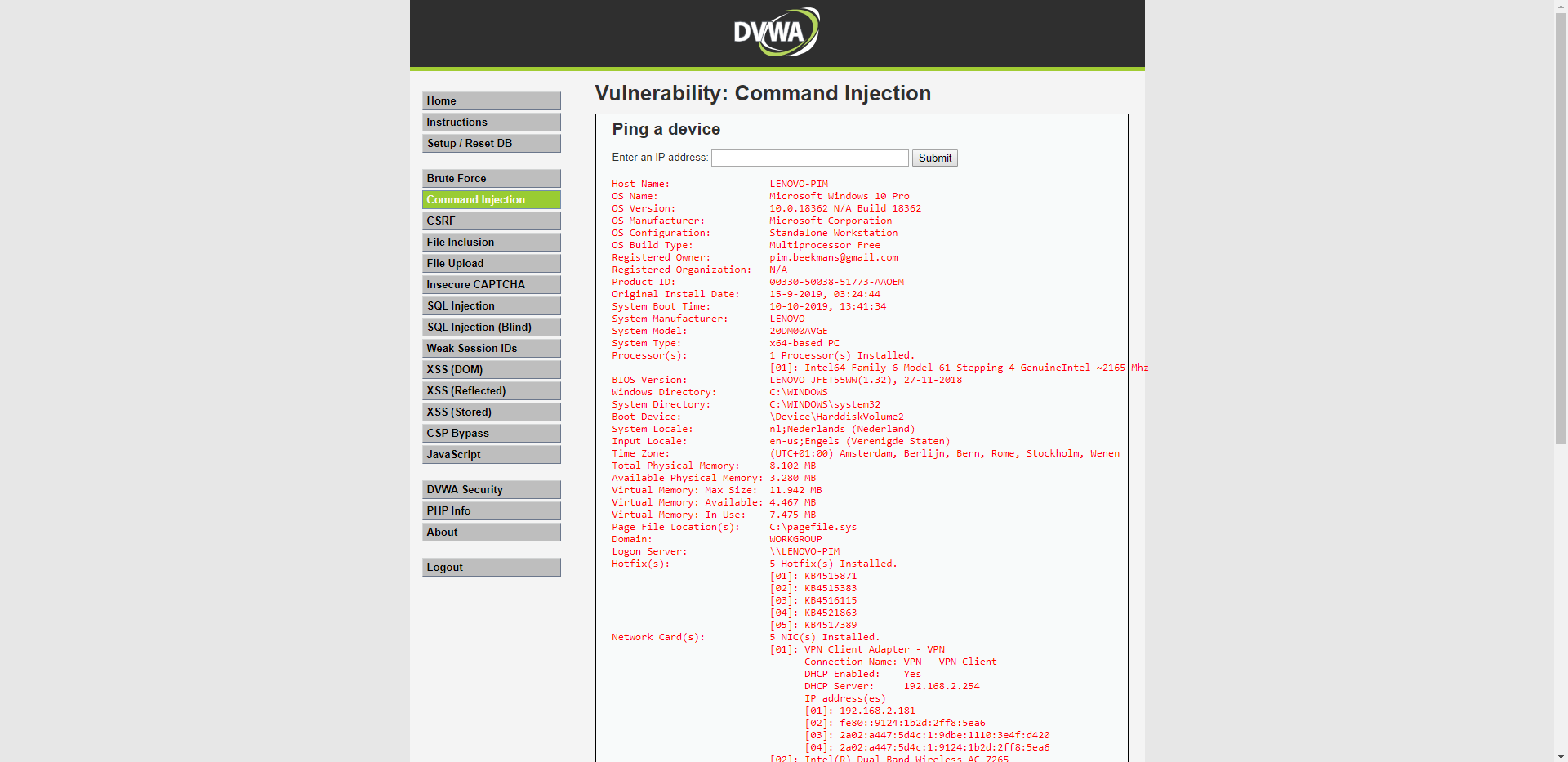Go to Insecure CAPTCHA page

[491, 284]
